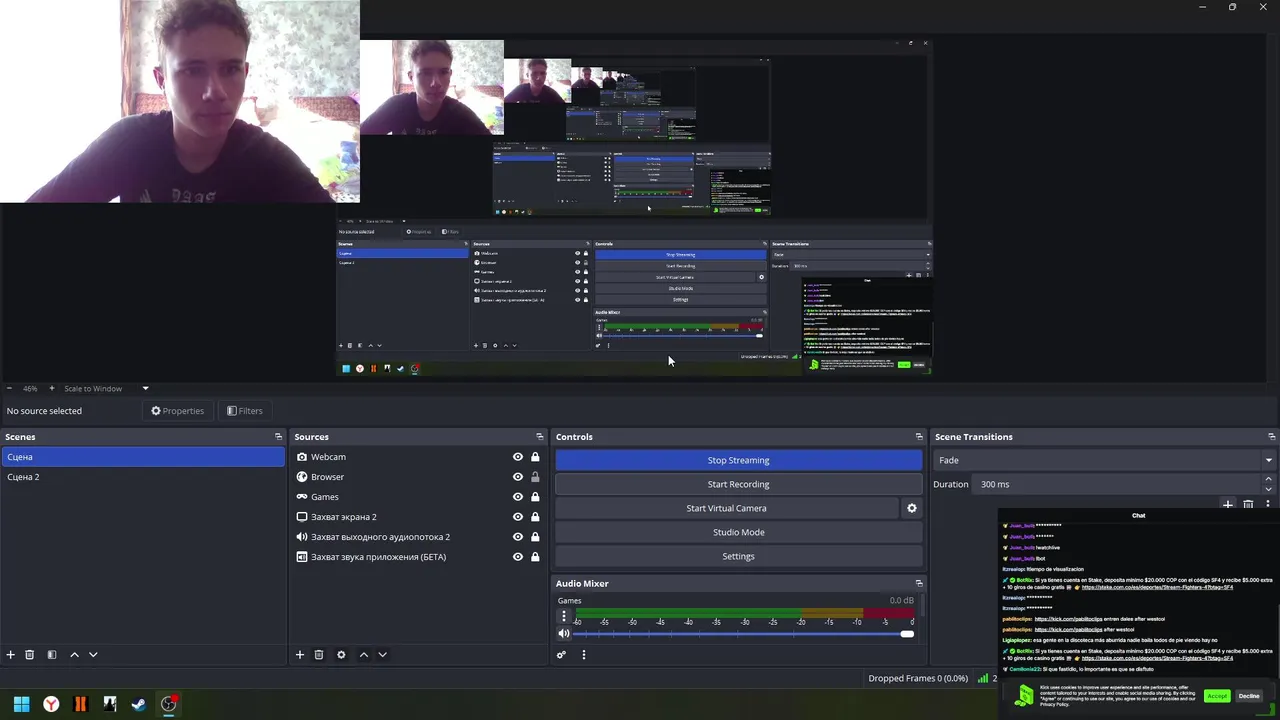Open Games audio track options dots

pos(564,617)
